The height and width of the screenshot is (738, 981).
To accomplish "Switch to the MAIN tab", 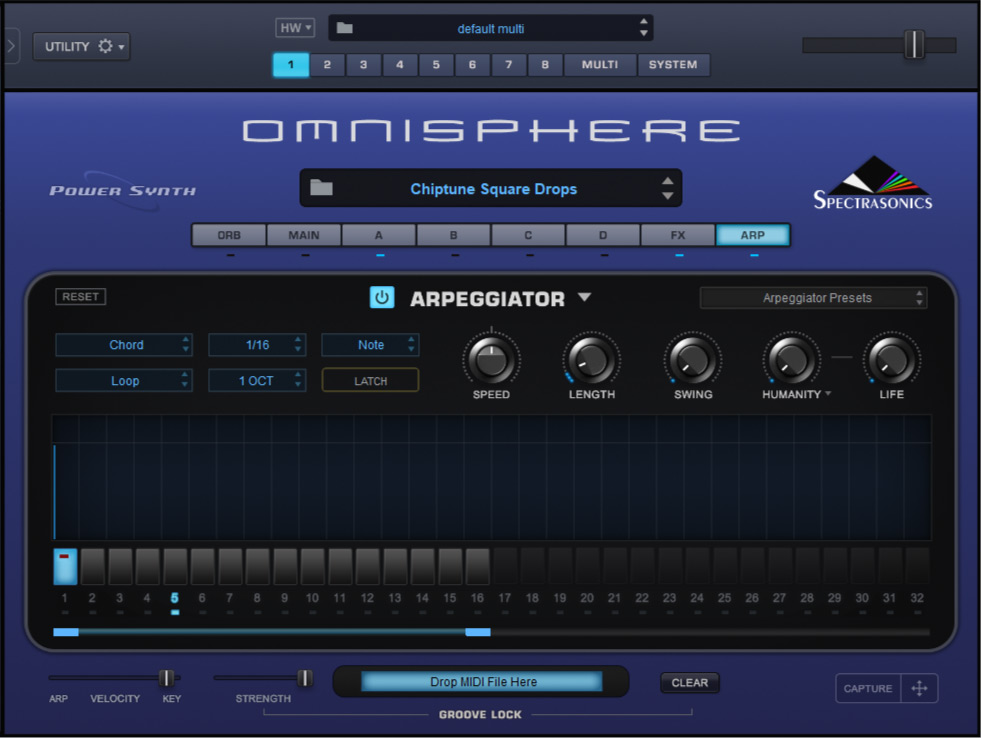I will (303, 235).
